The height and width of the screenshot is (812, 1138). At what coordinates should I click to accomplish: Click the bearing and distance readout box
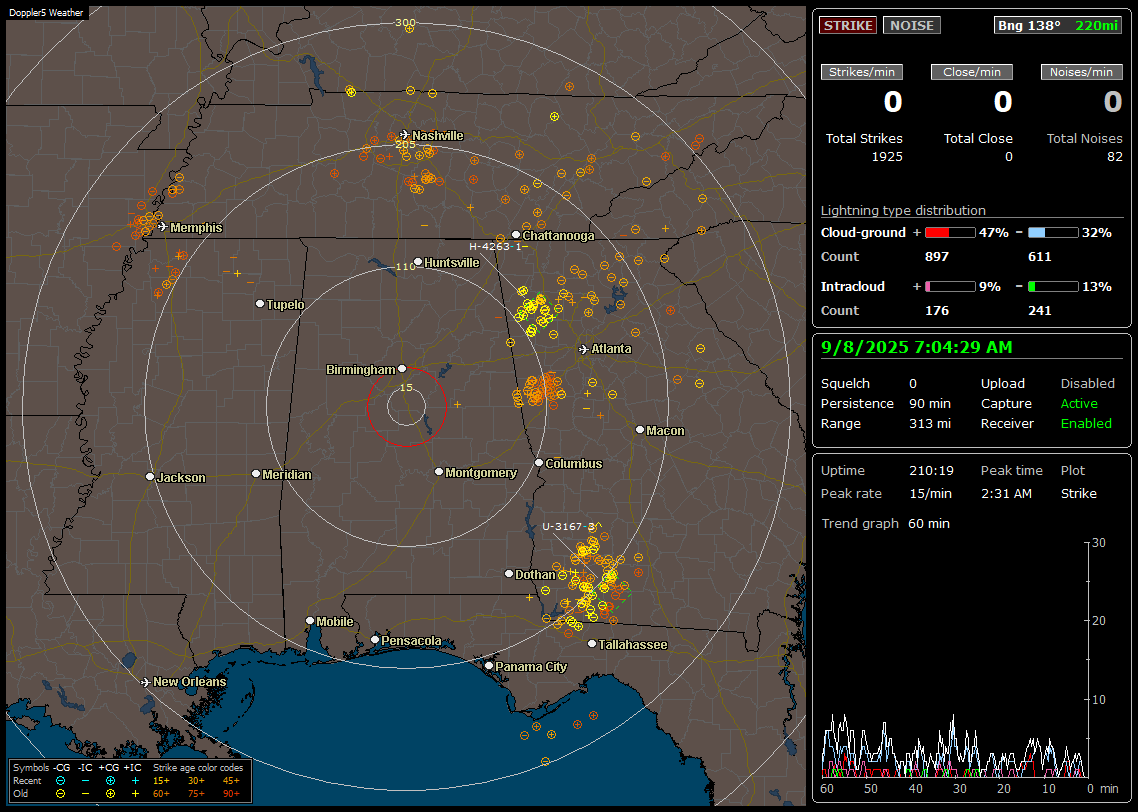pyautogui.click(x=1058, y=25)
